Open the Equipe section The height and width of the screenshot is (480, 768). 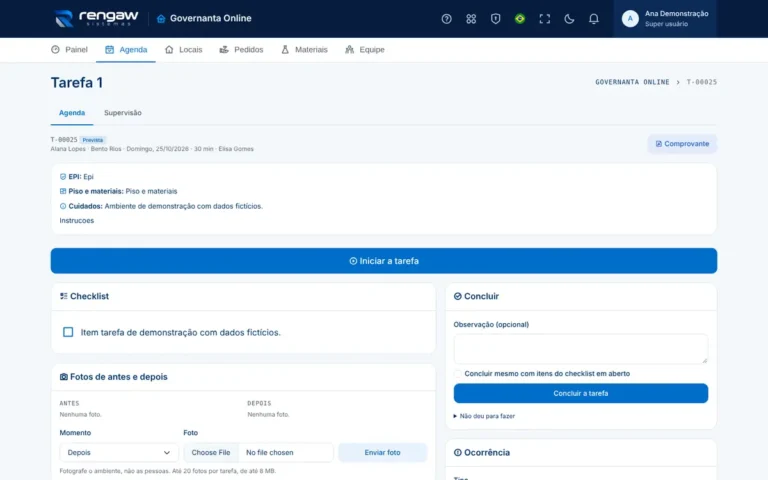click(365, 49)
